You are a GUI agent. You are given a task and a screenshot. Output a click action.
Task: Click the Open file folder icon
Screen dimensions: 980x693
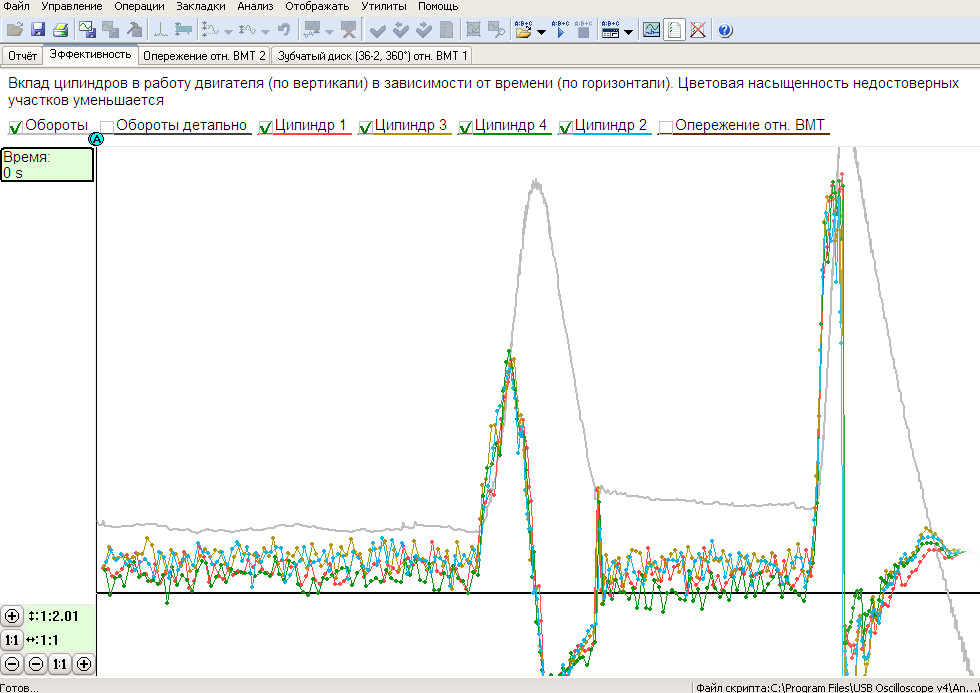pyautogui.click(x=15, y=30)
